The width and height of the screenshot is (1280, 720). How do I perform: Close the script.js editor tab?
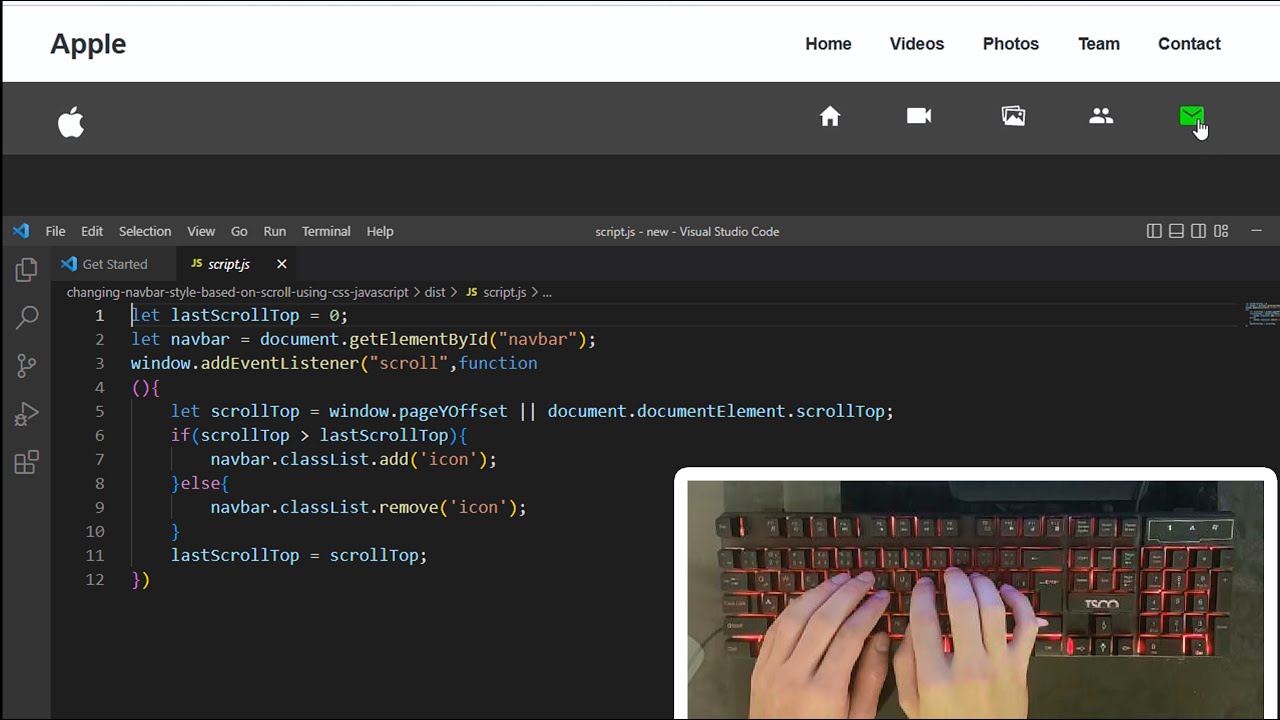pos(281,264)
